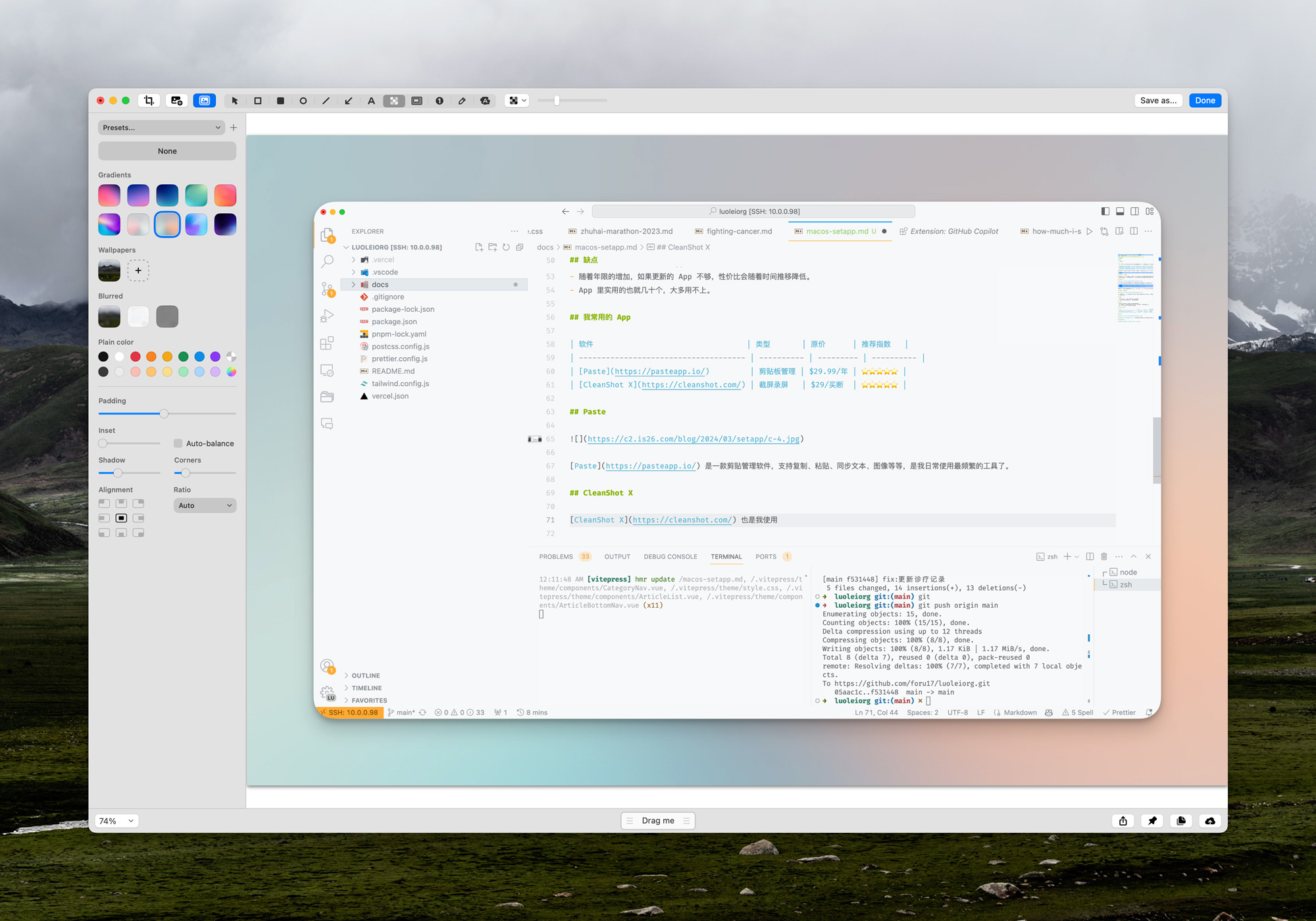This screenshot has height=921, width=1316.
Task: Select the gray blurred background thumbnail
Action: click(167, 316)
